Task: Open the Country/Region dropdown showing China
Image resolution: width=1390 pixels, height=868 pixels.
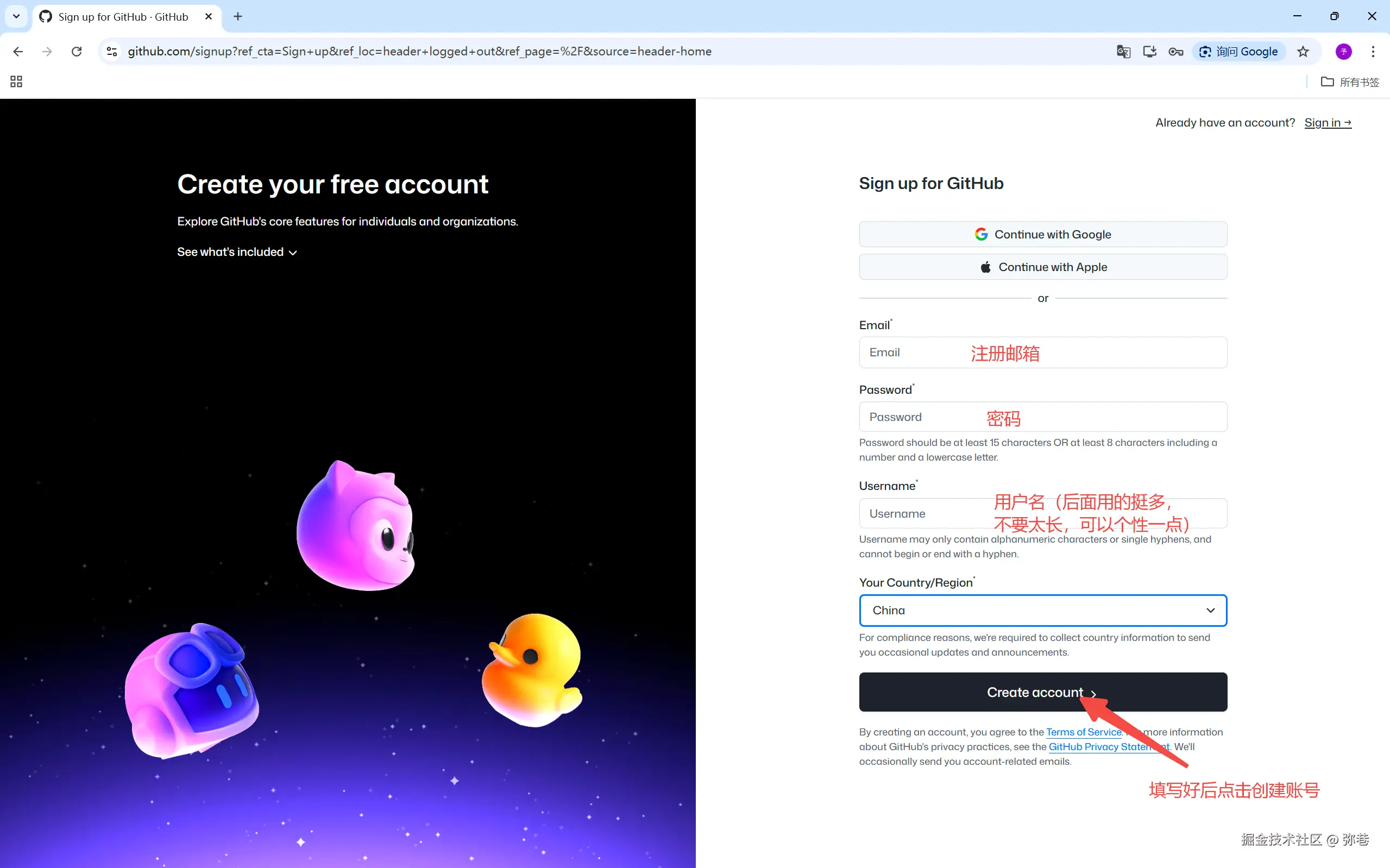Action: point(1042,610)
